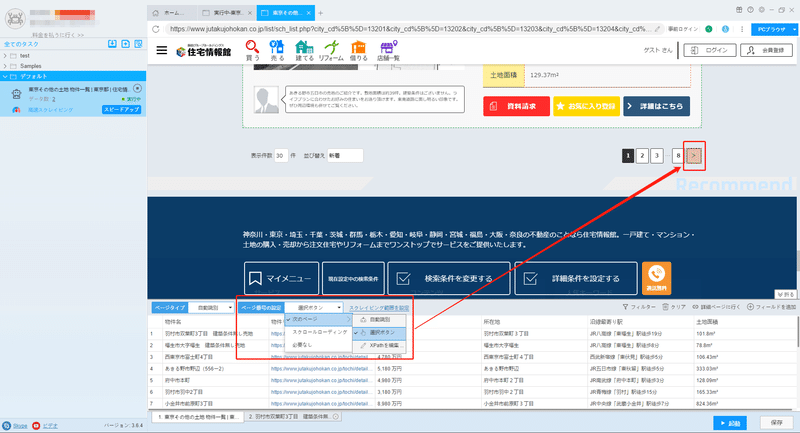Click the 資料請求 red button
Image resolution: width=800 pixels, height=433 pixels.
516,106
